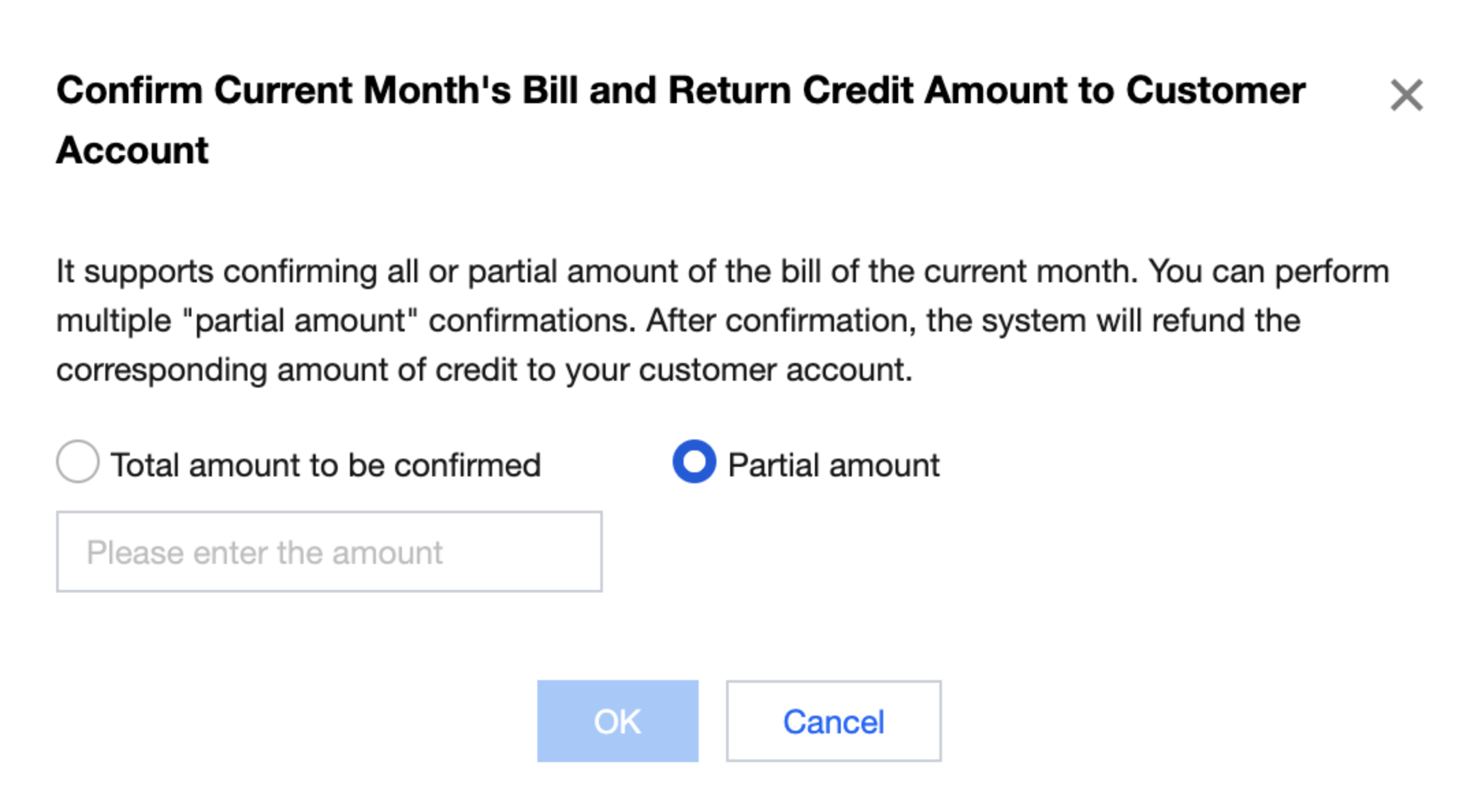Confirm the bill with the OK button

617,721
